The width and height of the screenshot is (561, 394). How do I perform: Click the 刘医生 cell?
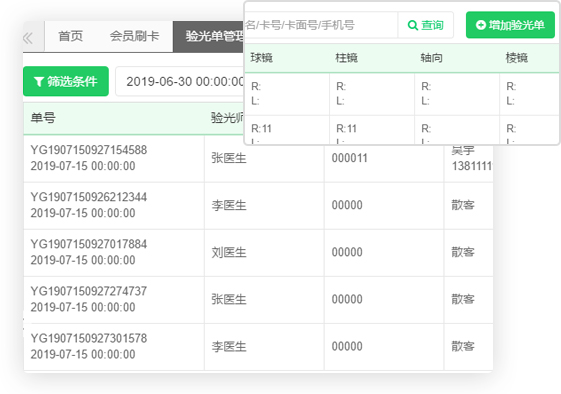(229, 253)
